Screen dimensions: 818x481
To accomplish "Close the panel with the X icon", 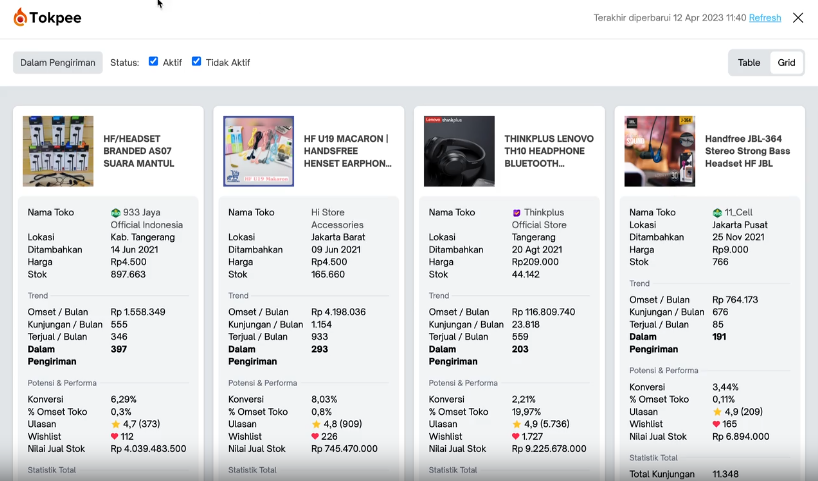I will (x=798, y=18).
